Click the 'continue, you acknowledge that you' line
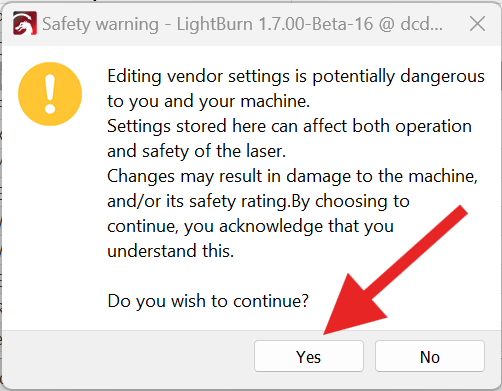This screenshot has height=391, width=502. [251, 226]
